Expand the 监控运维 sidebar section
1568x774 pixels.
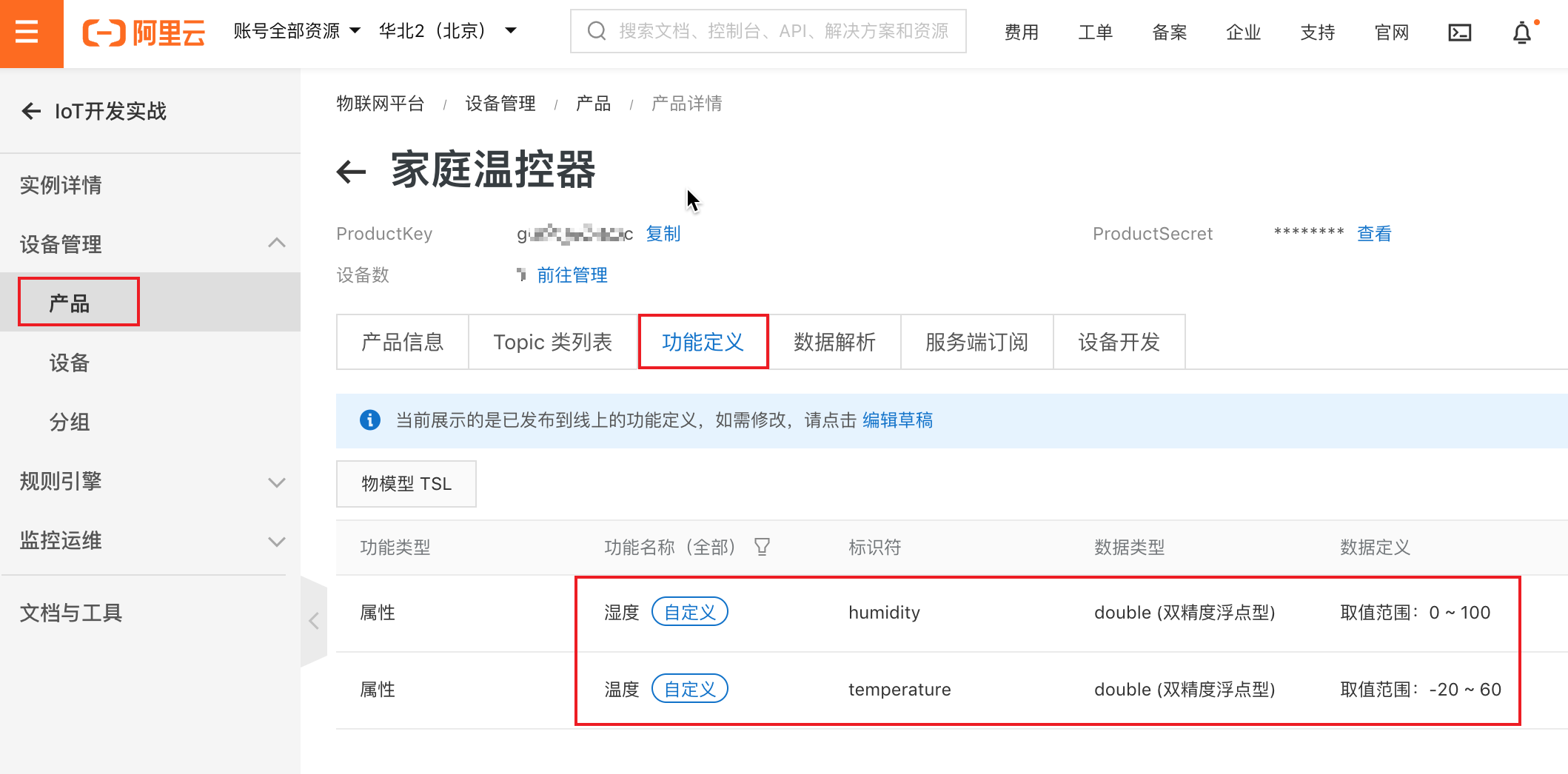276,541
